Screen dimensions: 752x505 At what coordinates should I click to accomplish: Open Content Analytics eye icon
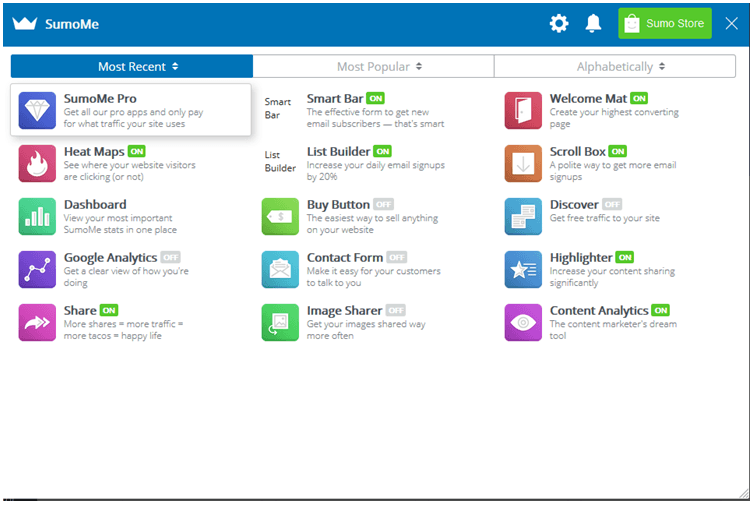click(x=523, y=322)
